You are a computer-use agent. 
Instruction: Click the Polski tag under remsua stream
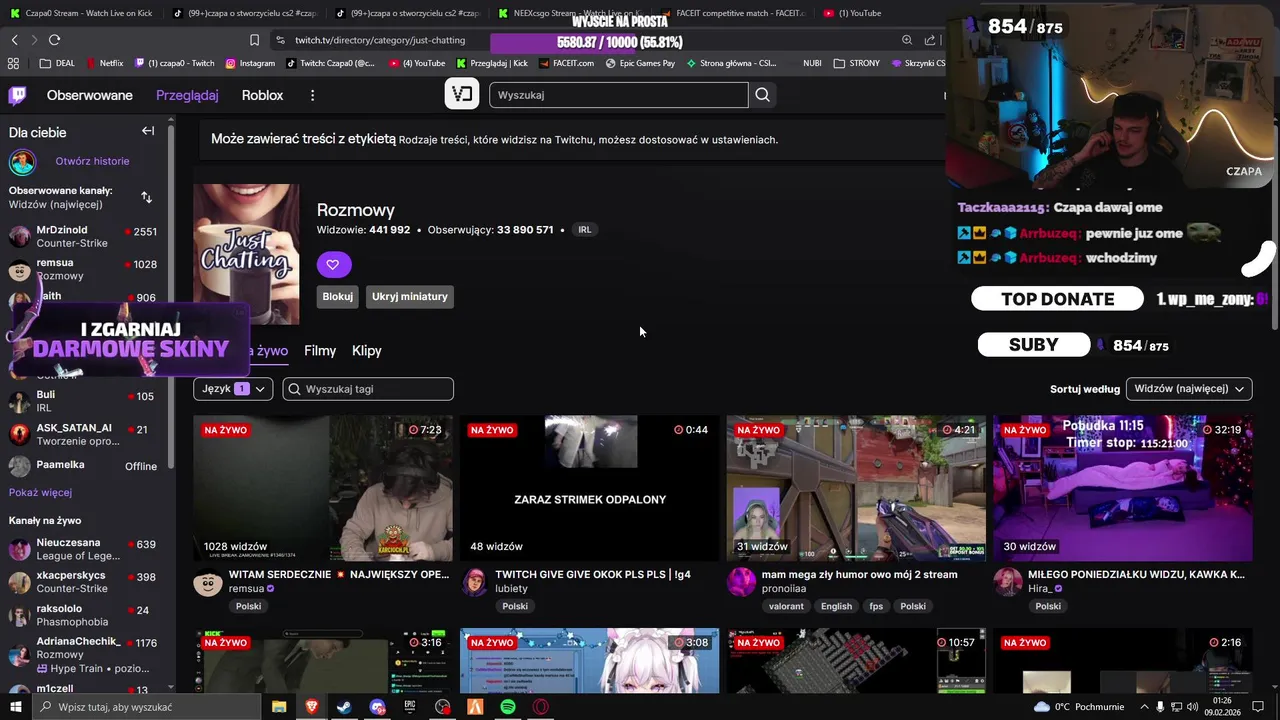click(248, 606)
